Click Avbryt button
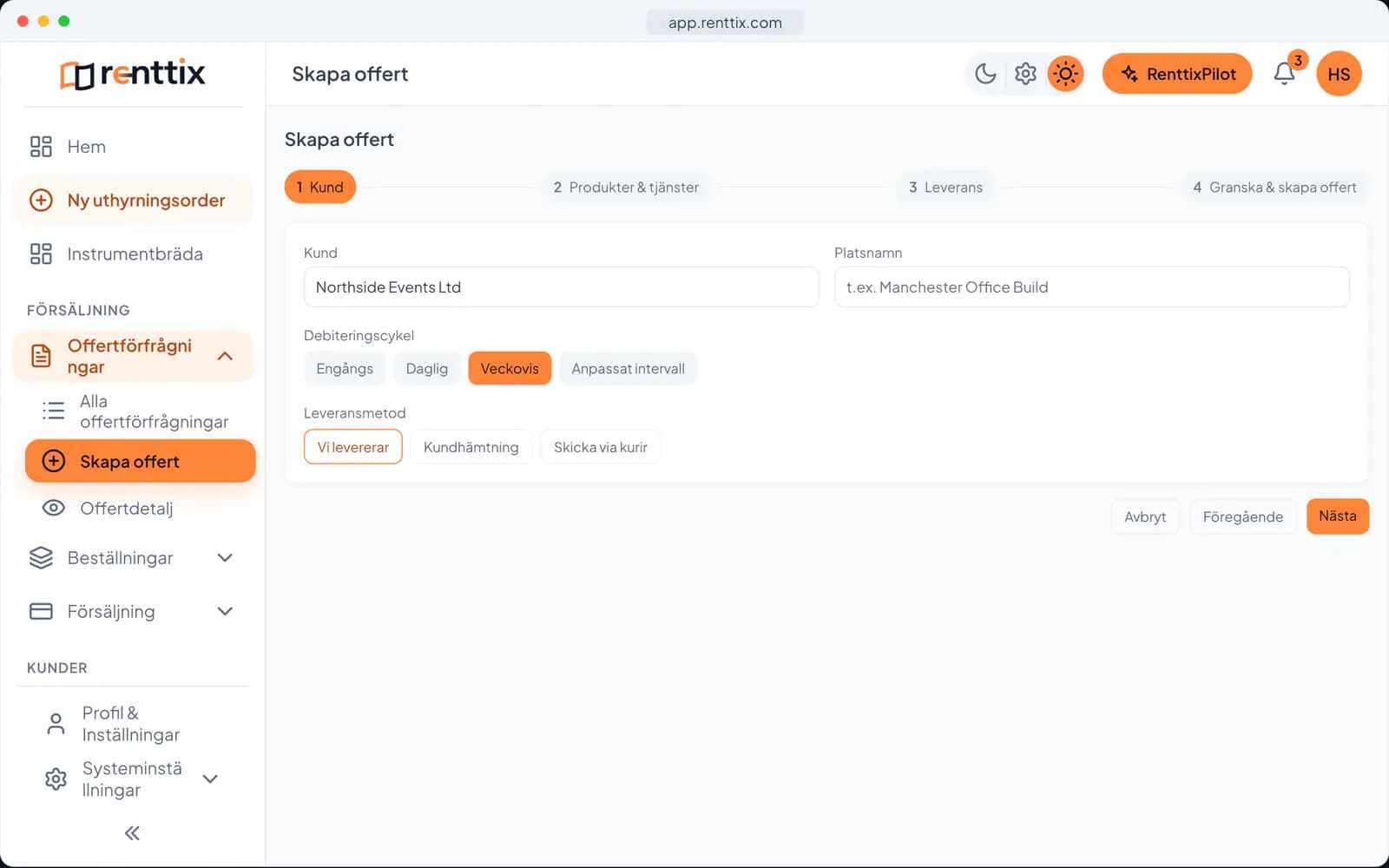This screenshot has width=1389, height=868. 1145,516
